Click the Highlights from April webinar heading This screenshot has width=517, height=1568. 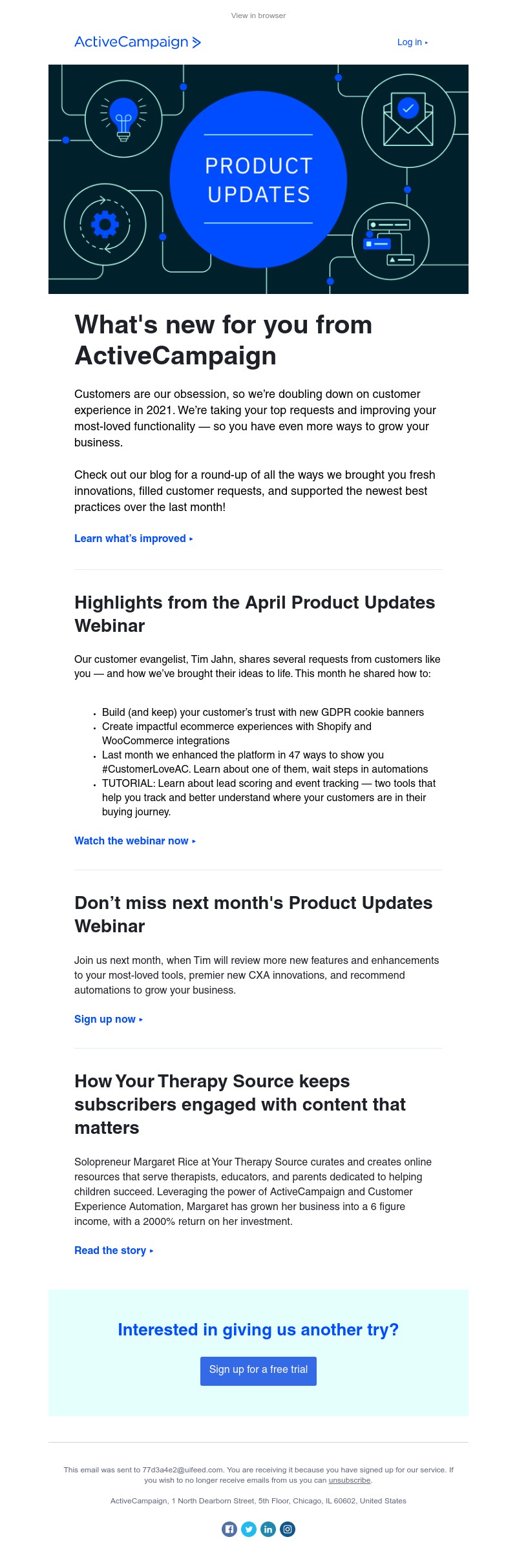click(255, 614)
